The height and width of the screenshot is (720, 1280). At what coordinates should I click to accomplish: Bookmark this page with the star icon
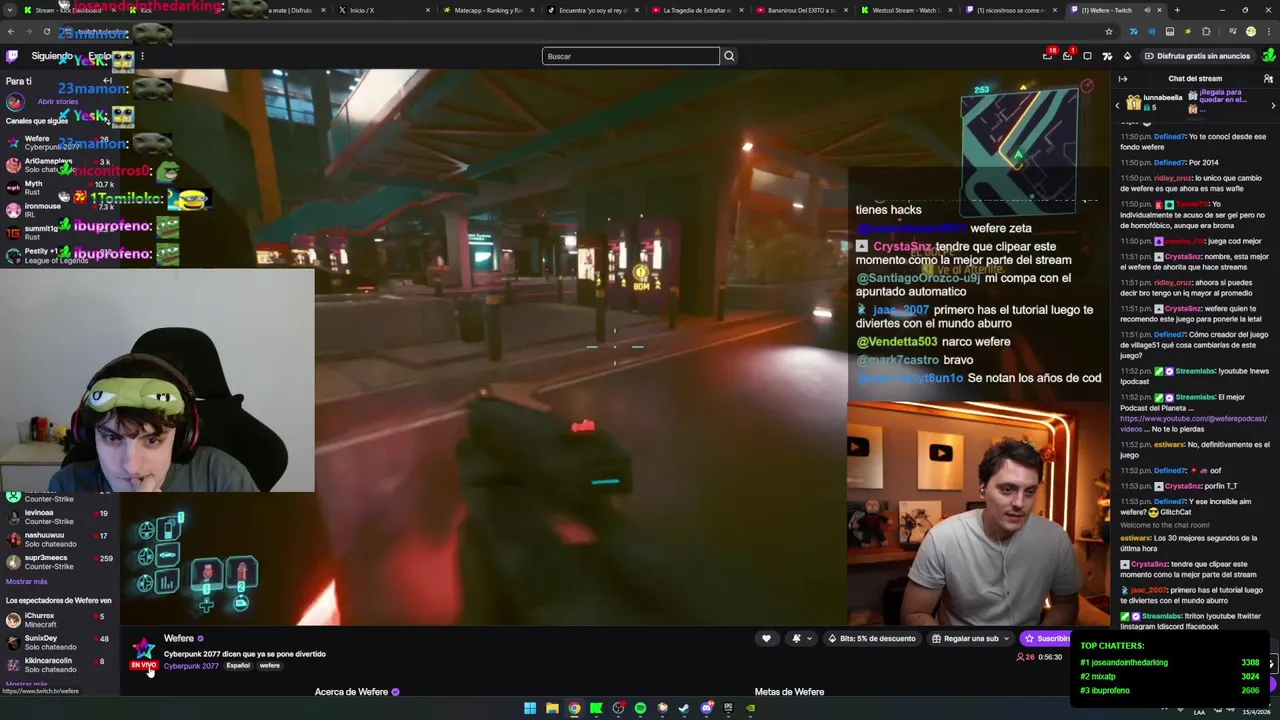pyautogui.click(x=1108, y=32)
